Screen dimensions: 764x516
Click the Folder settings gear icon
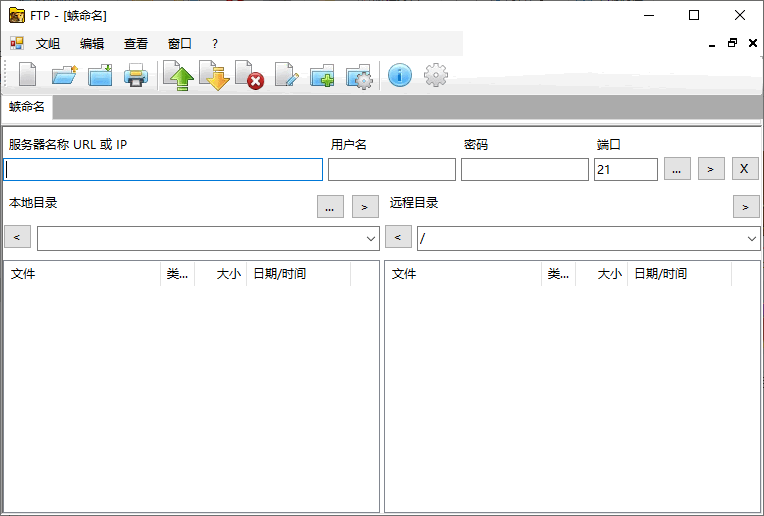point(359,76)
